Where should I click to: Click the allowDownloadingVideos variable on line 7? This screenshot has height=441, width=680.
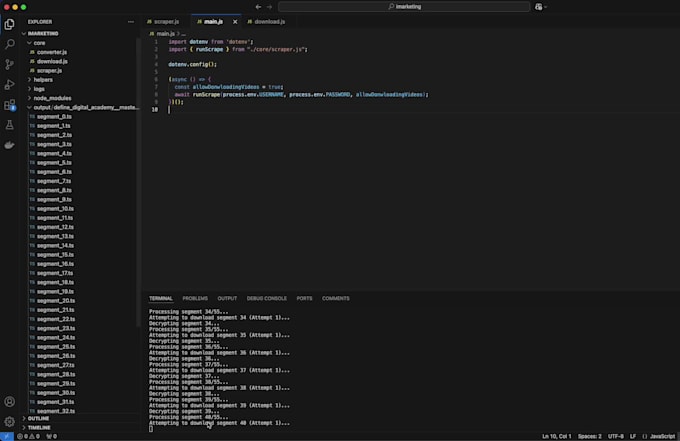click(x=226, y=87)
